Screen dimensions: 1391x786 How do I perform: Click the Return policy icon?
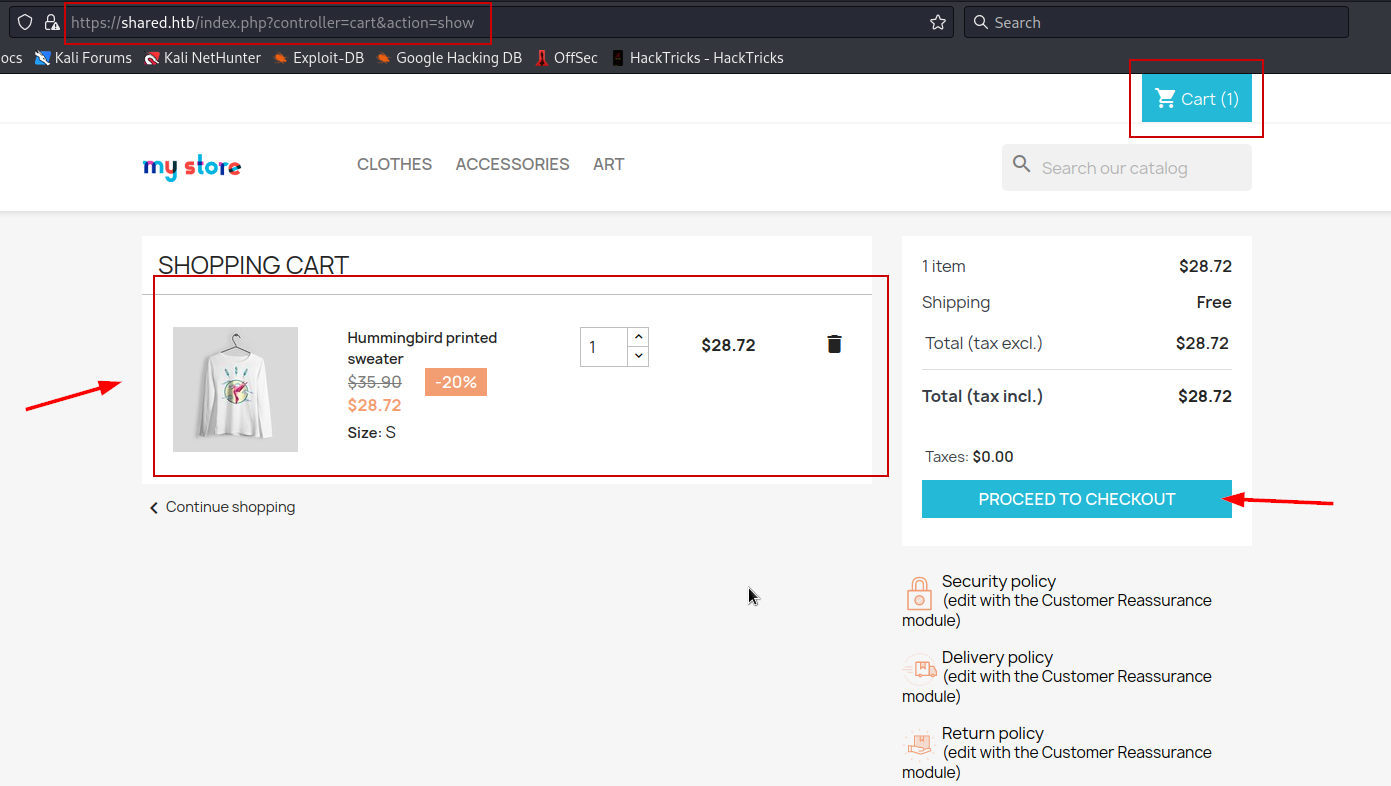tap(919, 745)
